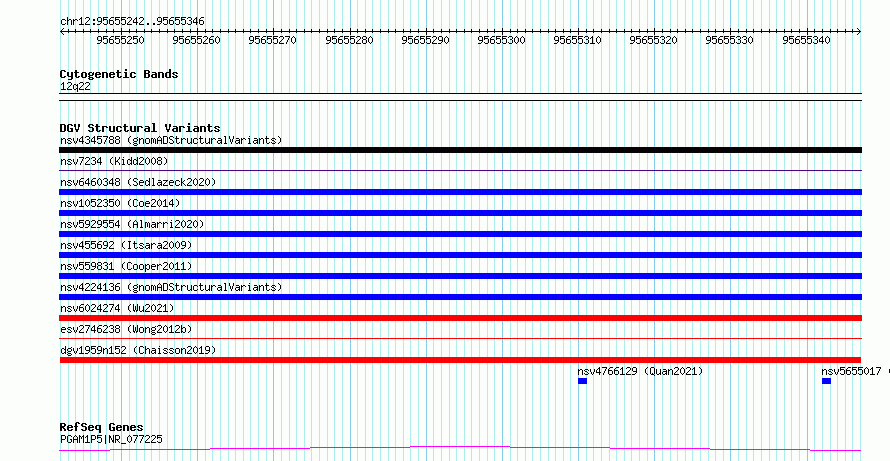The height and width of the screenshot is (461, 890).
Task: Click ruler position 95655270
Action: click(272, 40)
